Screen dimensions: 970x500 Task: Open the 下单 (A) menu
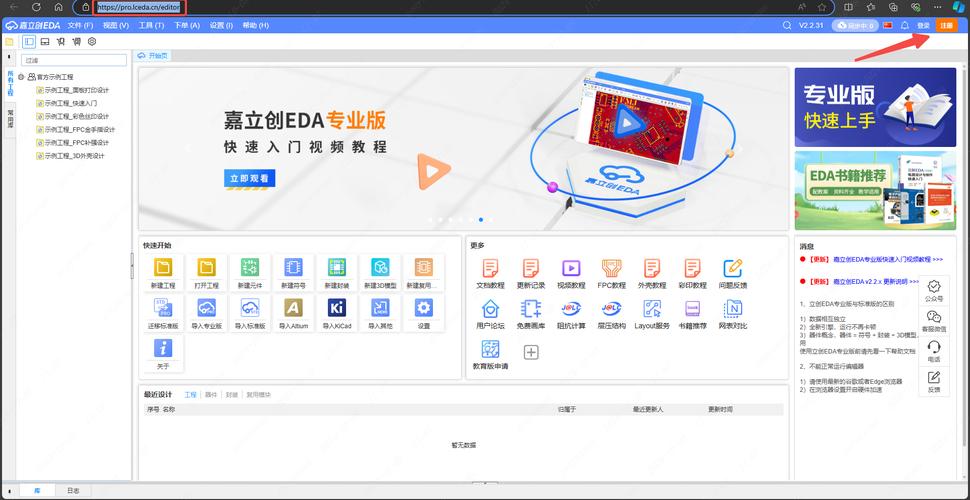(187, 25)
